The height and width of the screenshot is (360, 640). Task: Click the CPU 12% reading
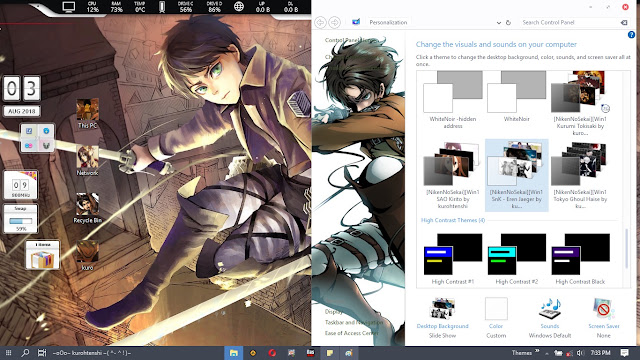93,7
